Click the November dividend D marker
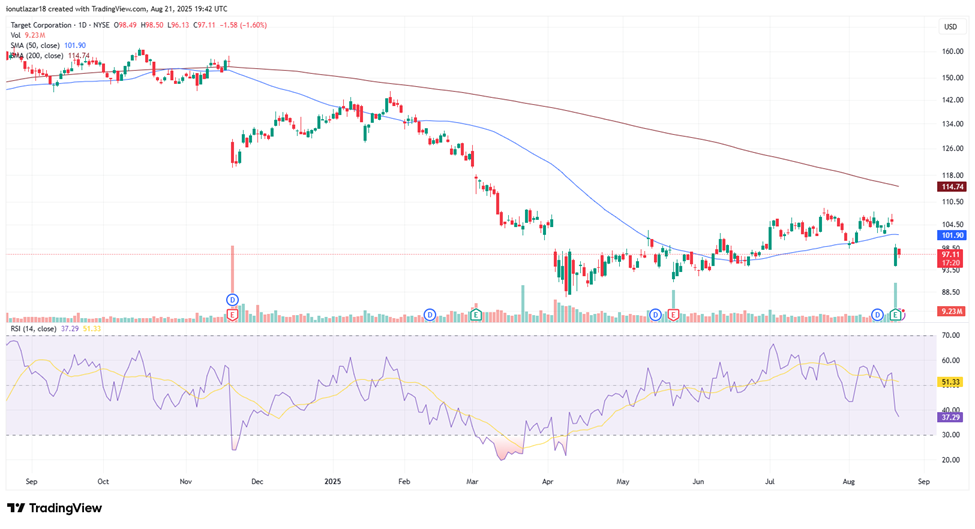Screen dimensions: 975x529 [232, 299]
